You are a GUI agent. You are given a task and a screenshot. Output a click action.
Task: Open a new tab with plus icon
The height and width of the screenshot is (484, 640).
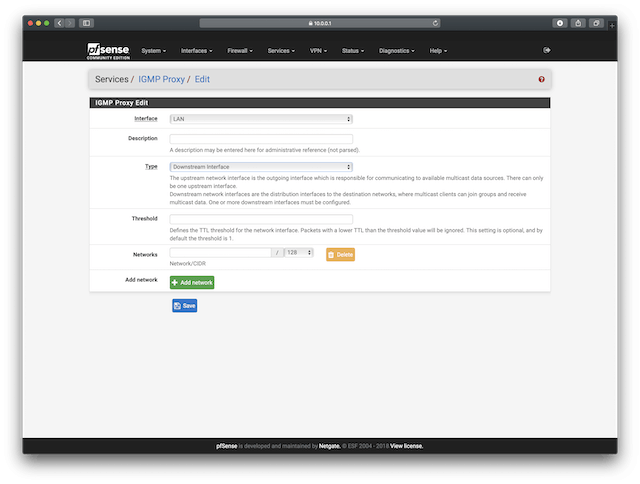pyautogui.click(x=612, y=26)
